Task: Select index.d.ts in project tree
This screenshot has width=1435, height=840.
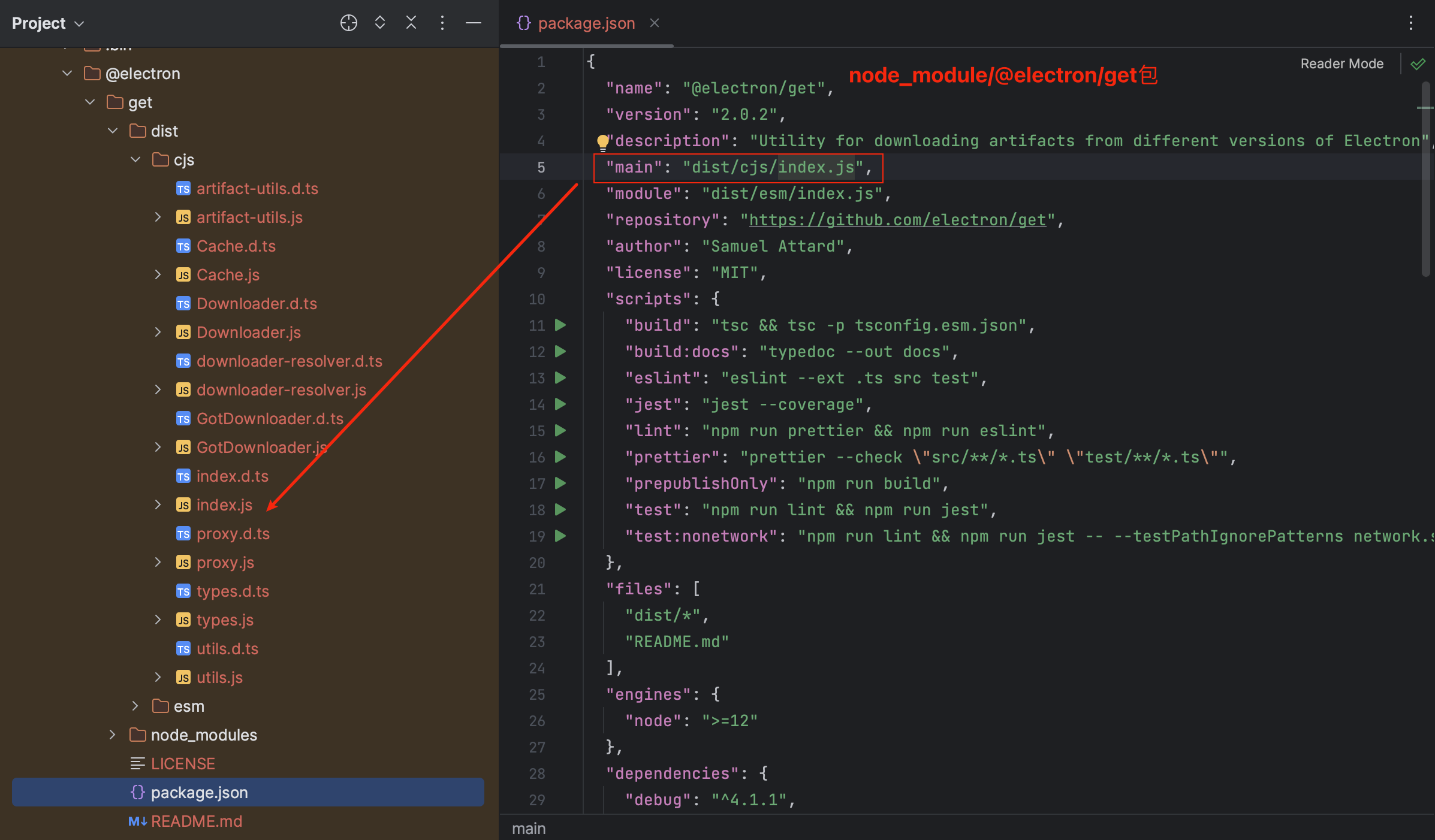Action: [233, 476]
